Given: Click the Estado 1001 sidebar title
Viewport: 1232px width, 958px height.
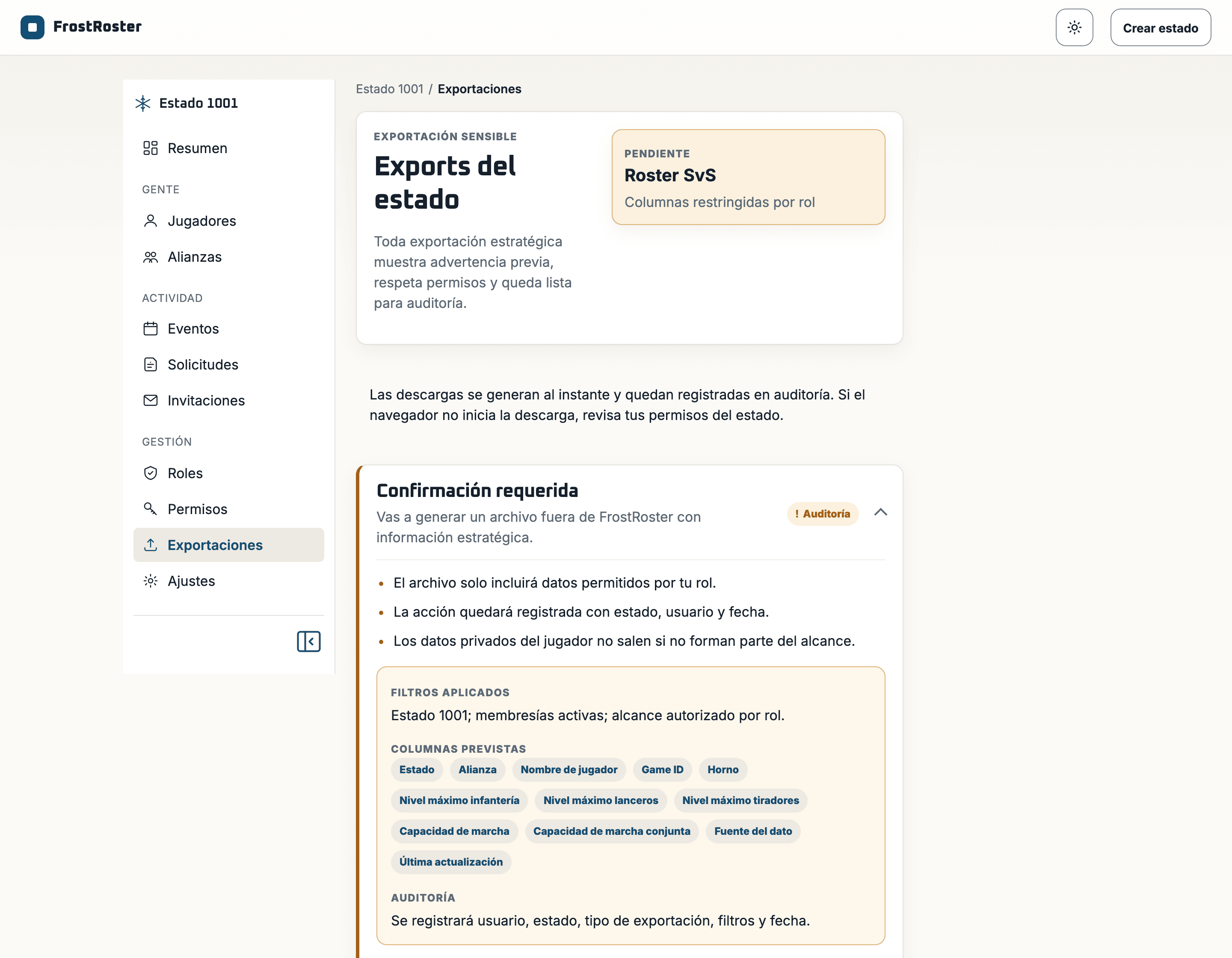Looking at the screenshot, I should pyautogui.click(x=198, y=103).
